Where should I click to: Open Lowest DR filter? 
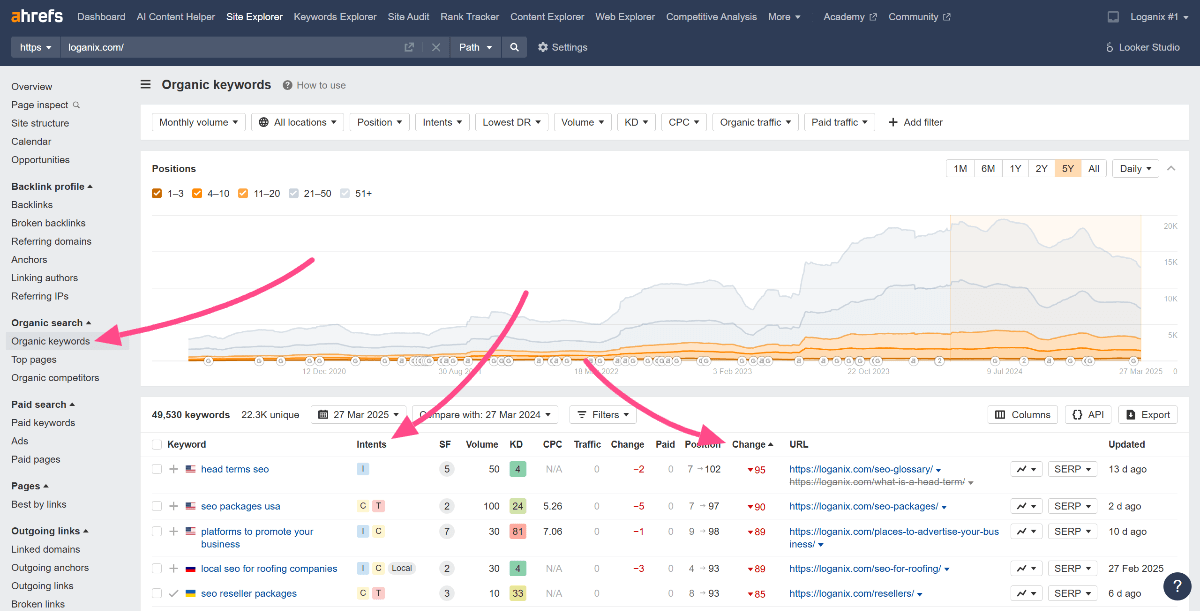511,122
